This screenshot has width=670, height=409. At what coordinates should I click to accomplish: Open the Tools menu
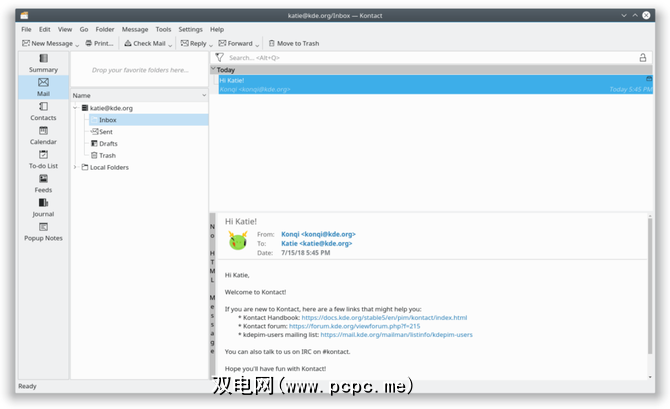coord(163,29)
